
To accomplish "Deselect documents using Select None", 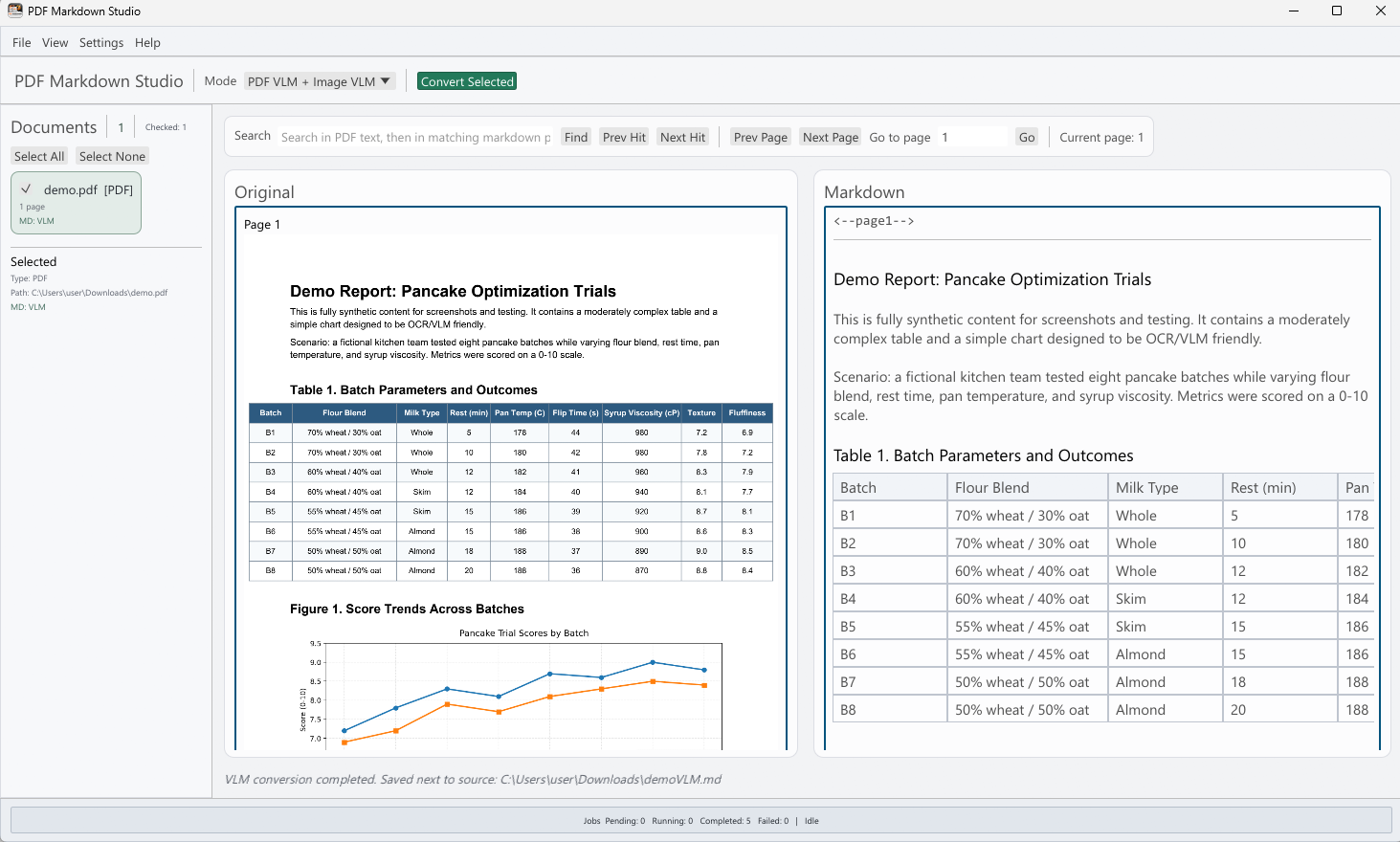I will tap(111, 155).
